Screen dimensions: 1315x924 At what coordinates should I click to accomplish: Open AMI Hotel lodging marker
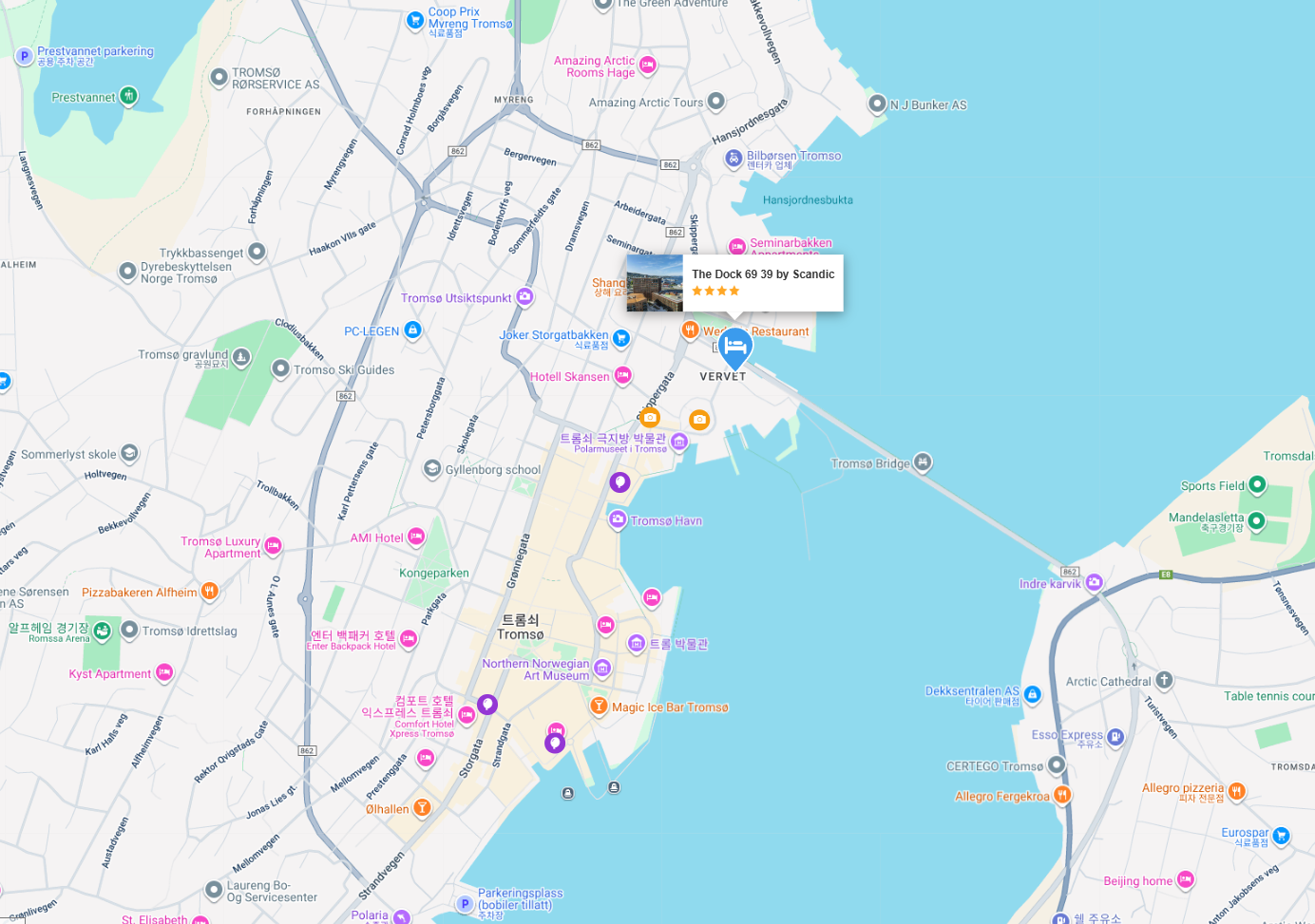(x=416, y=537)
